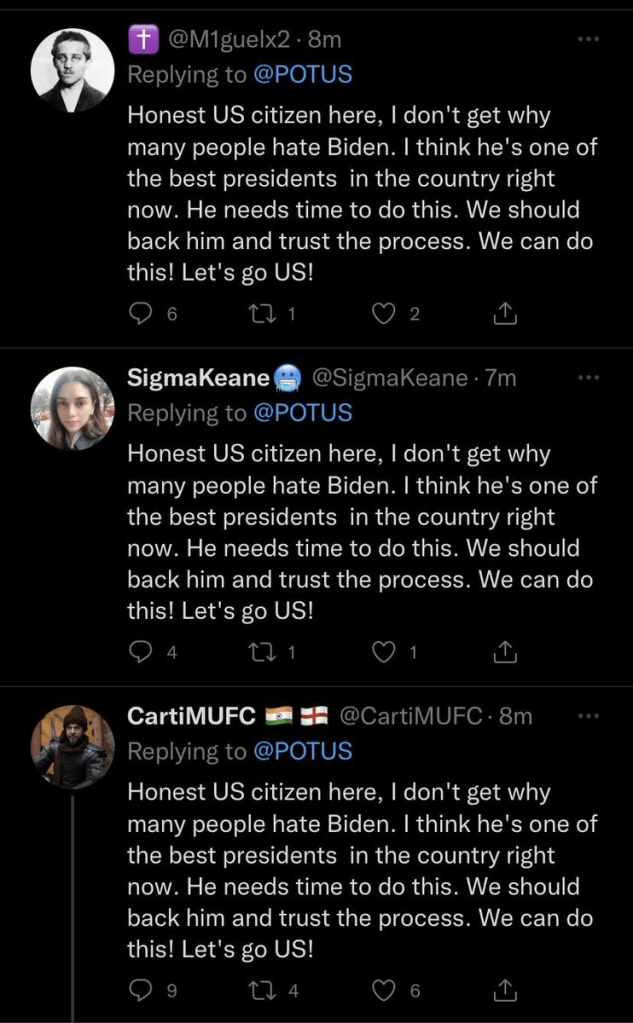
Task: Open more options for CartiMUFC tweet
Action: (589, 716)
